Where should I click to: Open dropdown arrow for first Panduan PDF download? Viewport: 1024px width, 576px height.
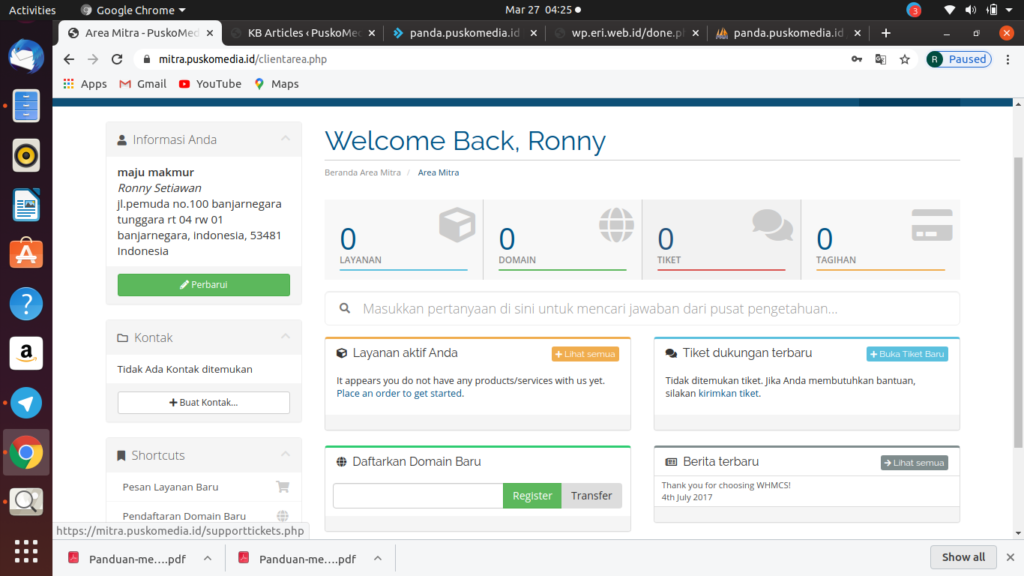click(x=207, y=558)
